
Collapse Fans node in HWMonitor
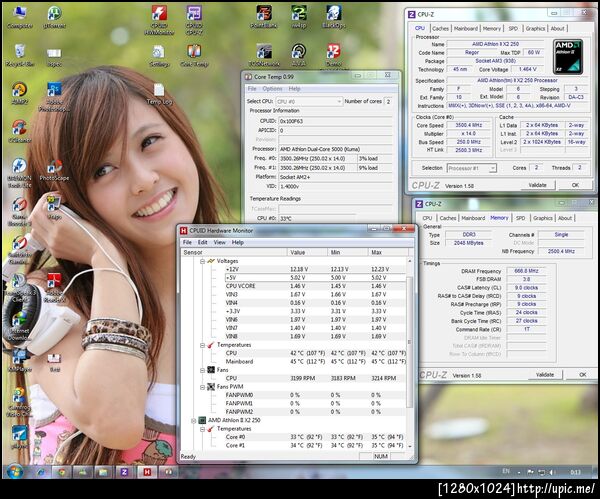pos(202,370)
